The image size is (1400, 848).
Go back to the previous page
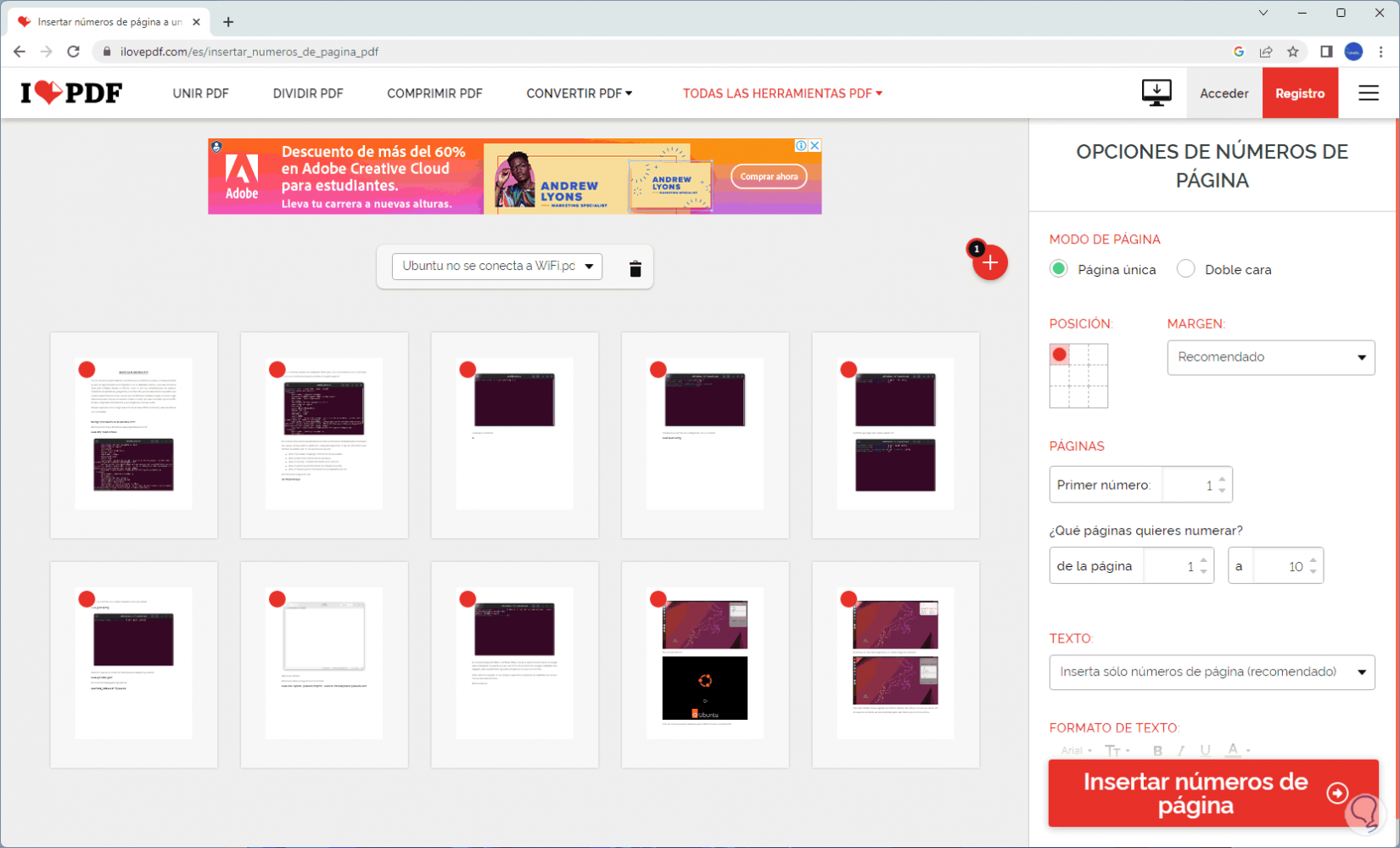[20, 52]
